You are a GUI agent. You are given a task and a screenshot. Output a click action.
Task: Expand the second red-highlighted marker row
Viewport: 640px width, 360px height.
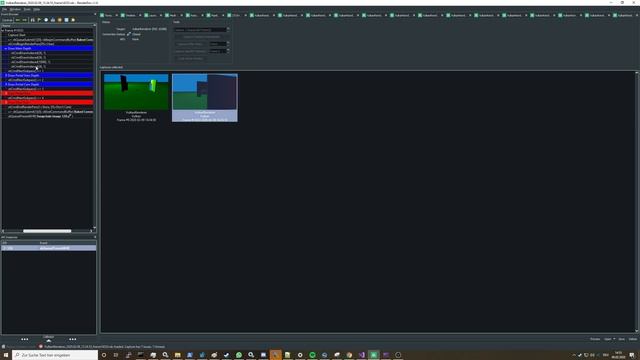(x=6, y=102)
